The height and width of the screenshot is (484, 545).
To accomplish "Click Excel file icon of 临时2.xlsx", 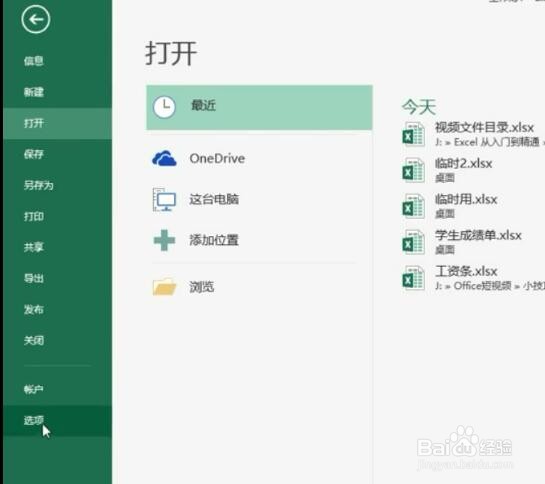I will click(x=413, y=170).
